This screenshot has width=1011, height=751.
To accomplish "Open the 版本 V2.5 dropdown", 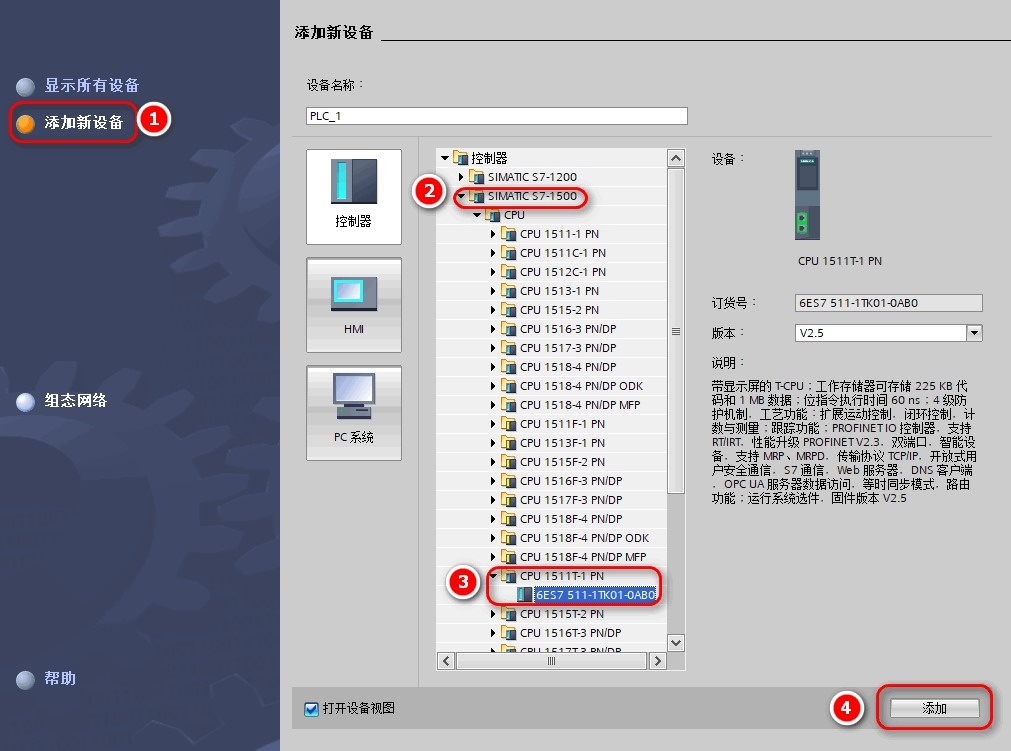I will click(974, 333).
